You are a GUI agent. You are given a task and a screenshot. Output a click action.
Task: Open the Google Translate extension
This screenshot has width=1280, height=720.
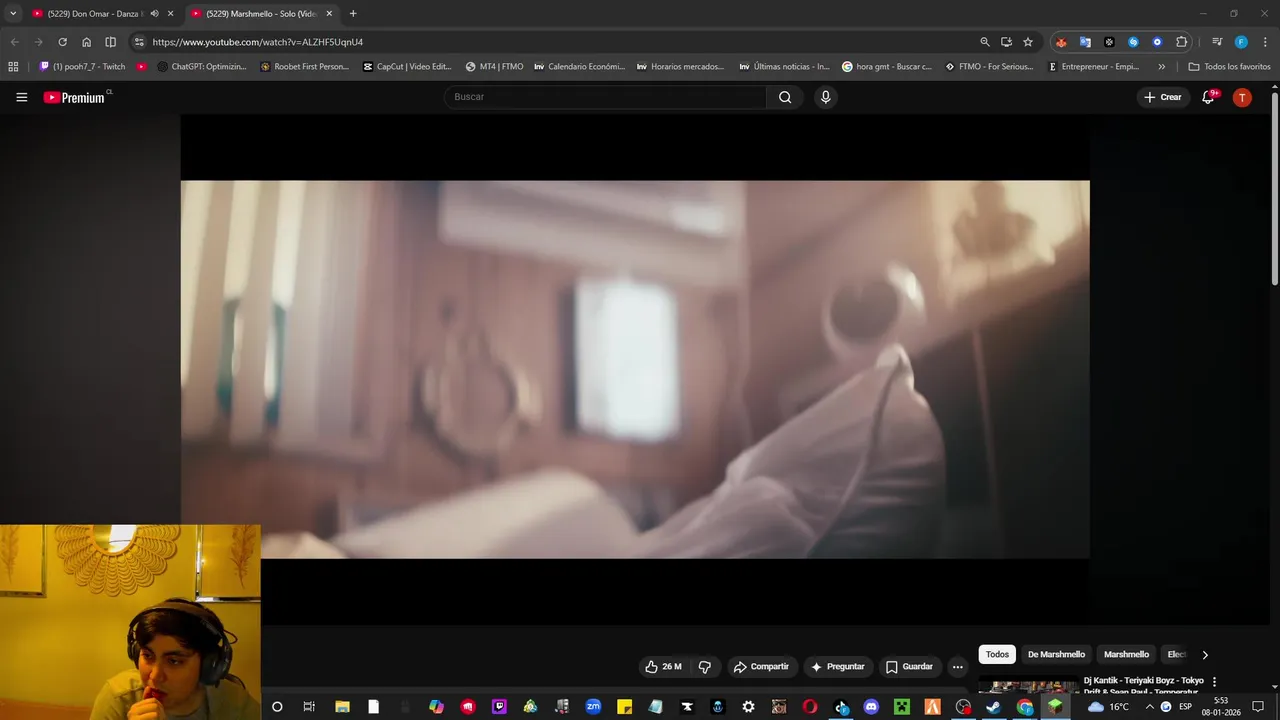(1085, 42)
